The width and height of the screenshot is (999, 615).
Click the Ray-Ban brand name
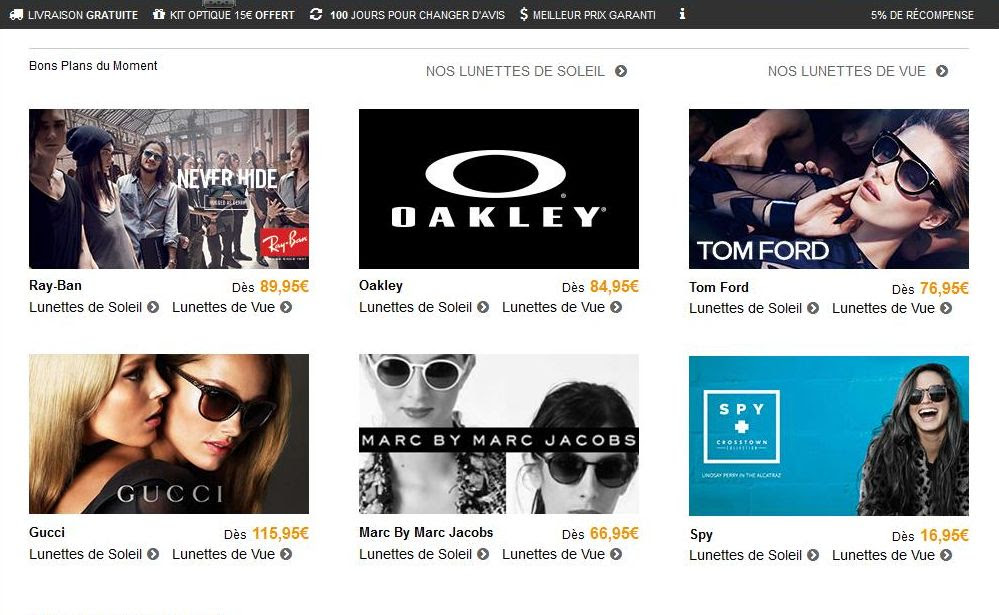[55, 286]
